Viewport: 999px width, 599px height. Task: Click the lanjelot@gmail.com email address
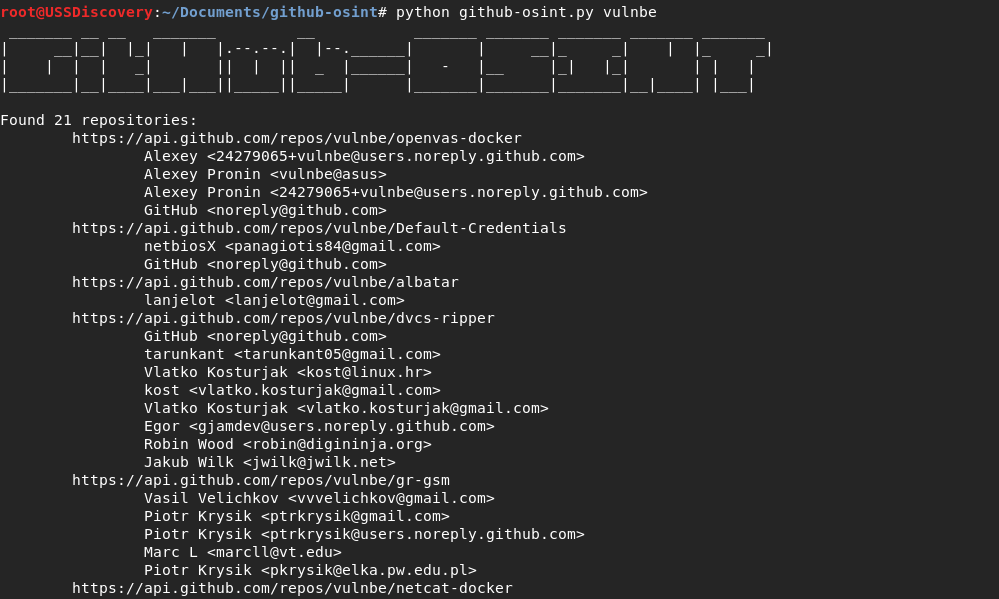(x=315, y=300)
